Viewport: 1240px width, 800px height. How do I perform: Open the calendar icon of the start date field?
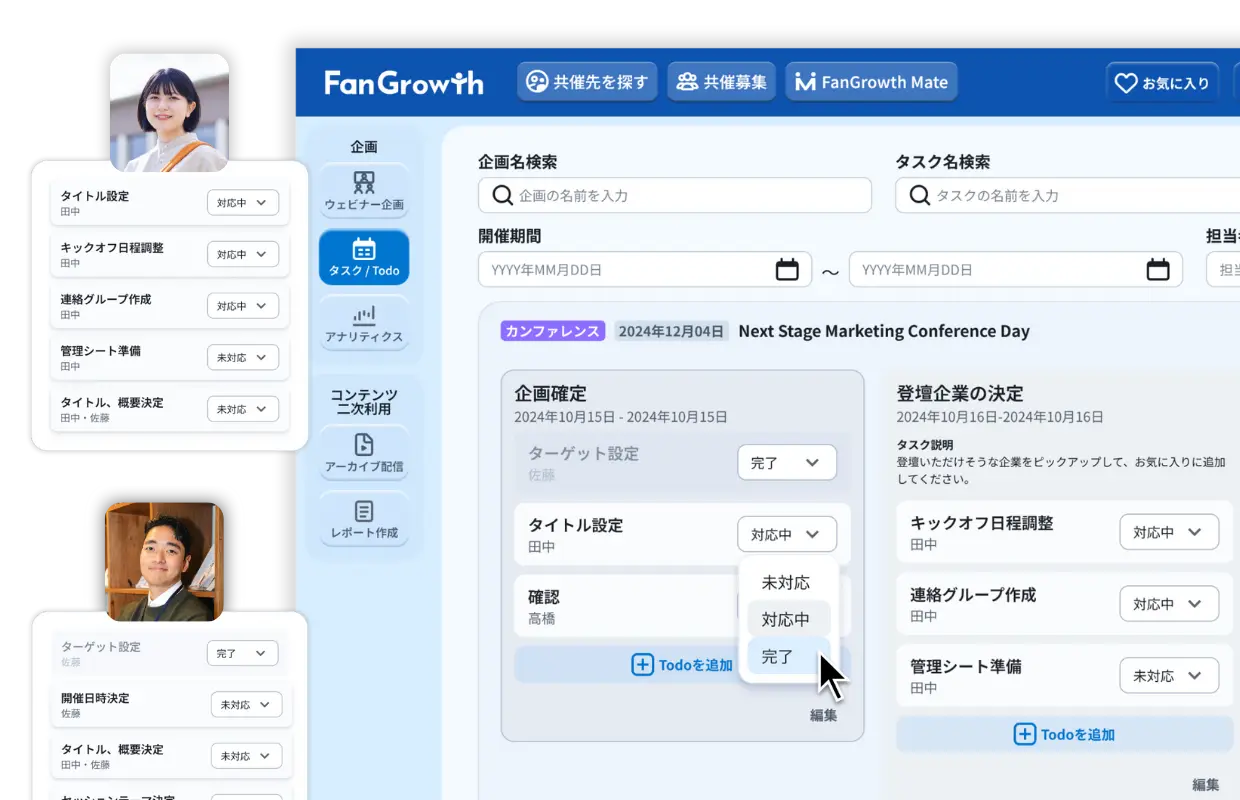(x=788, y=269)
